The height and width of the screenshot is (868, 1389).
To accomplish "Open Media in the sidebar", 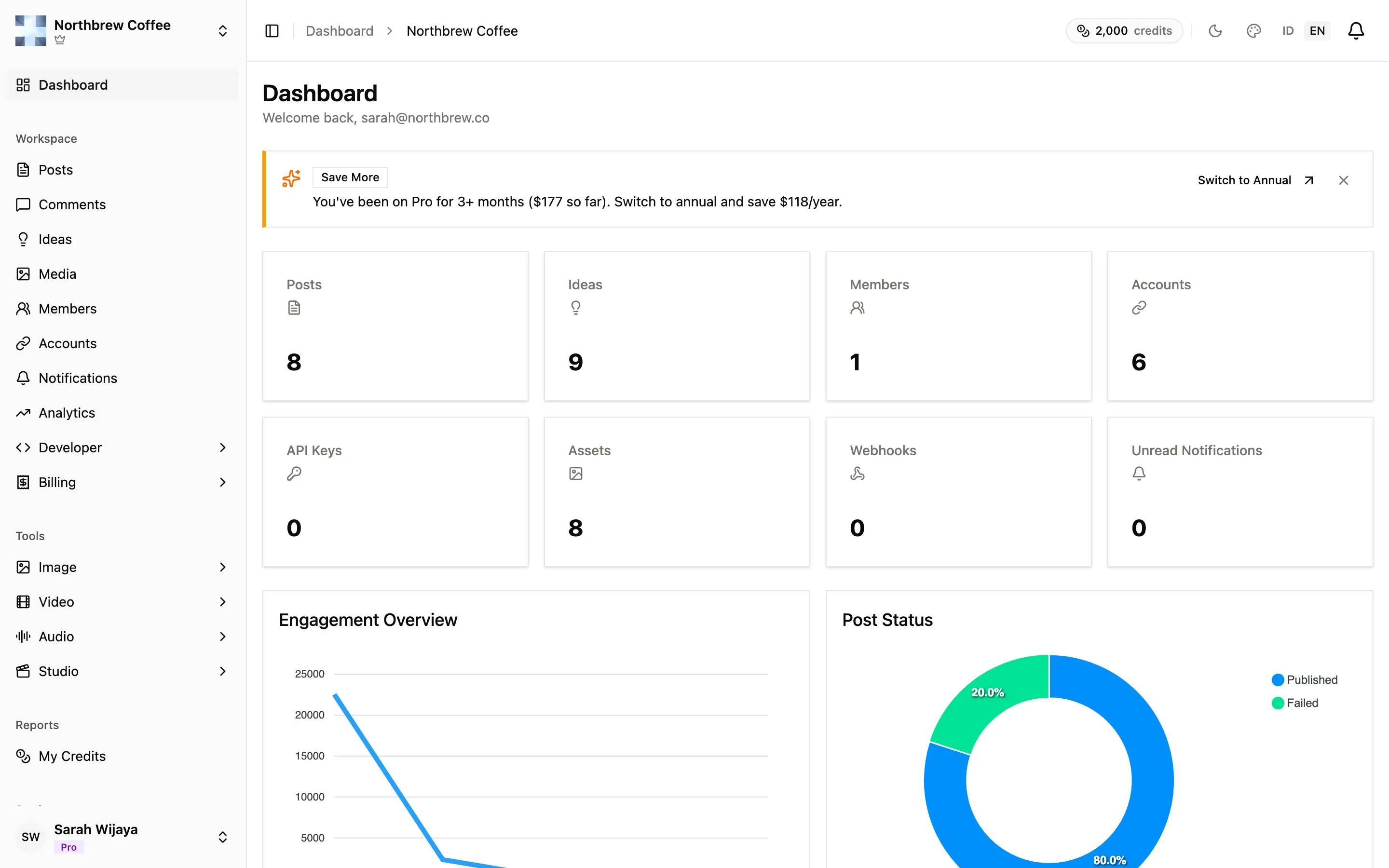I will coord(122,274).
